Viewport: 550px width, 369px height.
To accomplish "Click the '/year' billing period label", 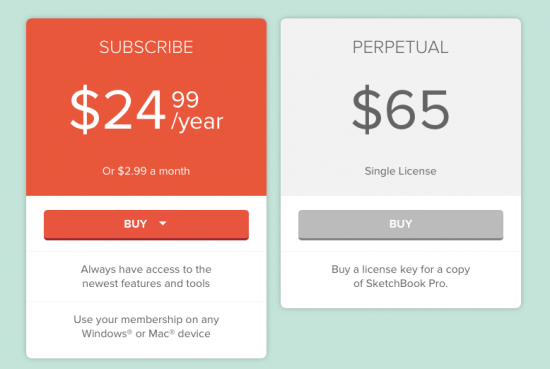I will [x=197, y=122].
